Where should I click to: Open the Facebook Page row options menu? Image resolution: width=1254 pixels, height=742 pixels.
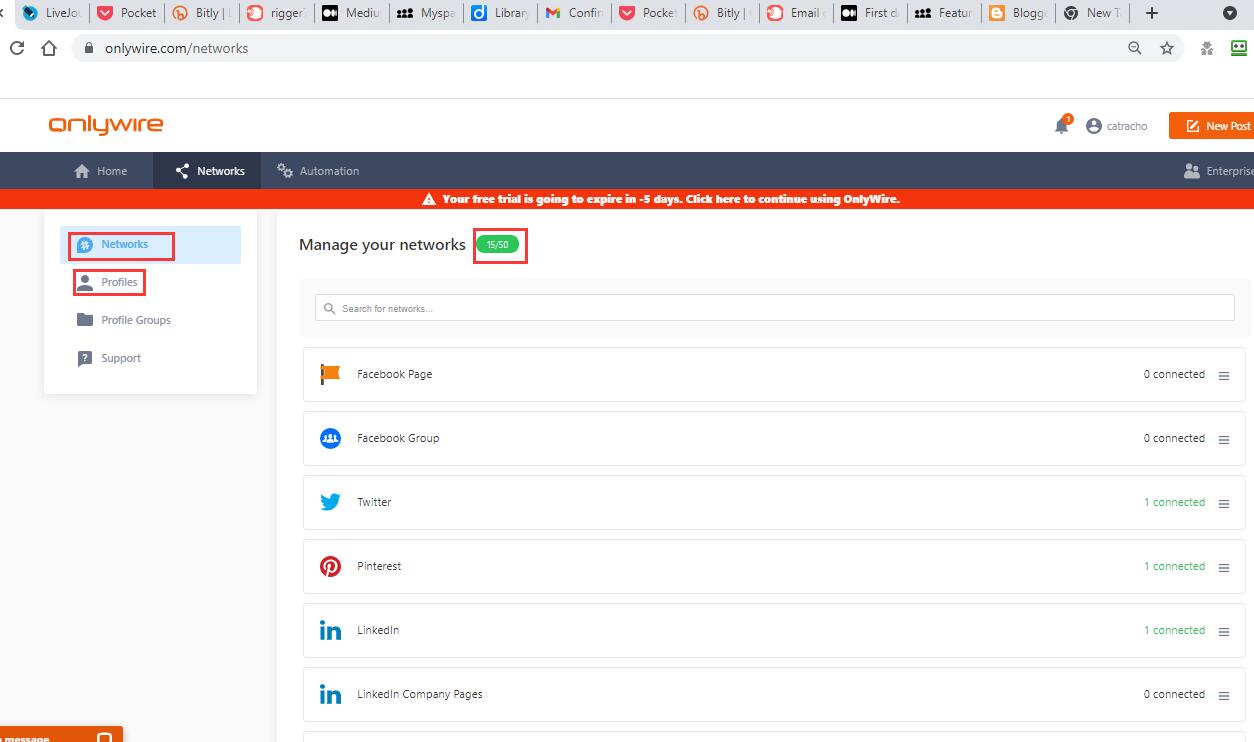tap(1224, 376)
